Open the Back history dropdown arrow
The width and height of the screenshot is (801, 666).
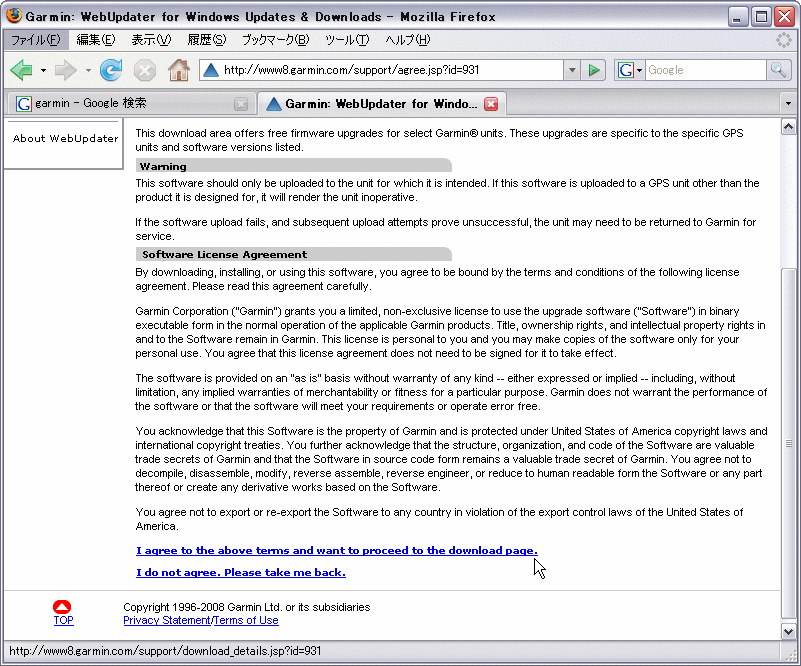point(43,70)
